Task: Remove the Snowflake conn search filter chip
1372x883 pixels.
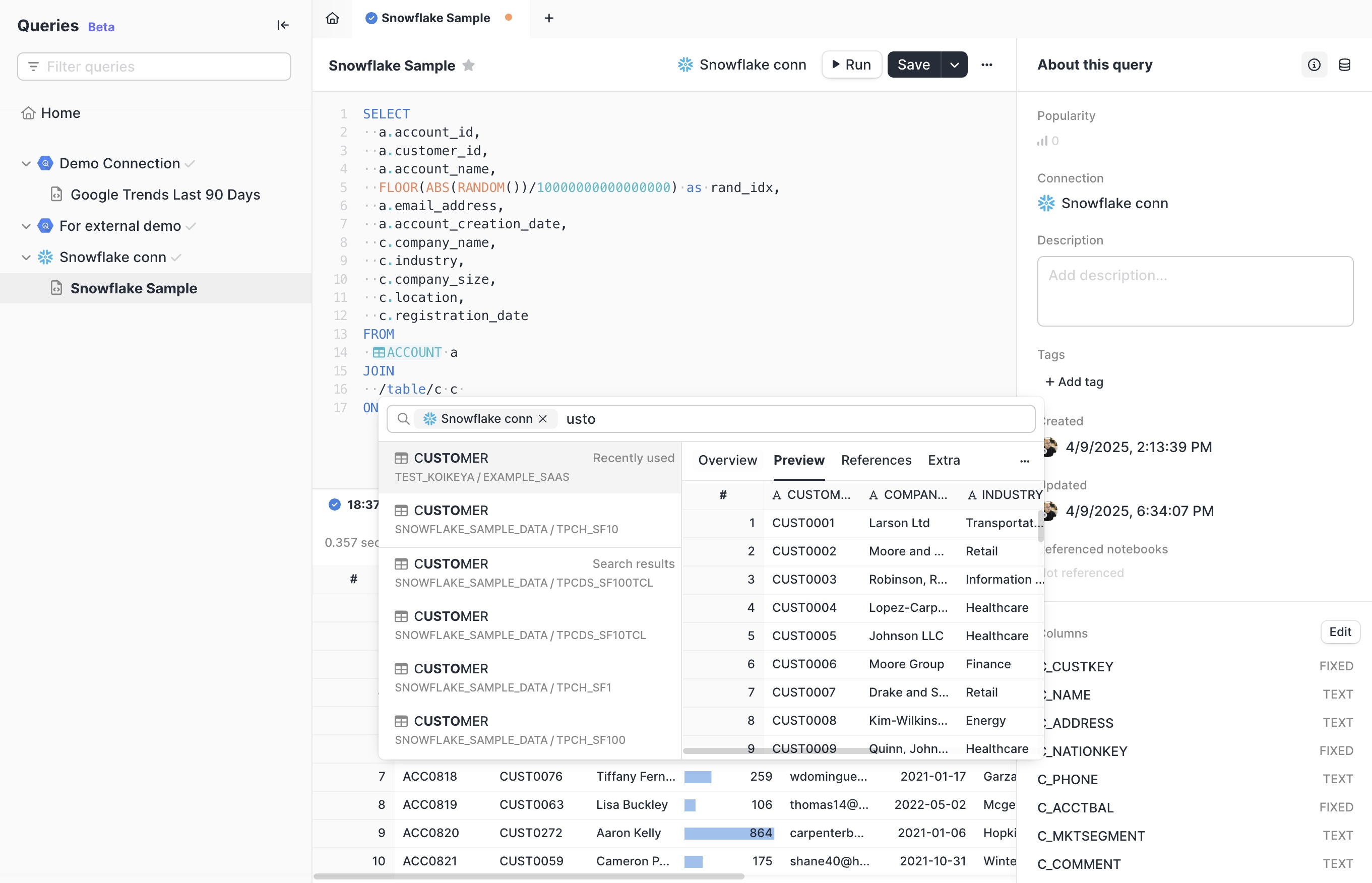Action: click(x=543, y=419)
